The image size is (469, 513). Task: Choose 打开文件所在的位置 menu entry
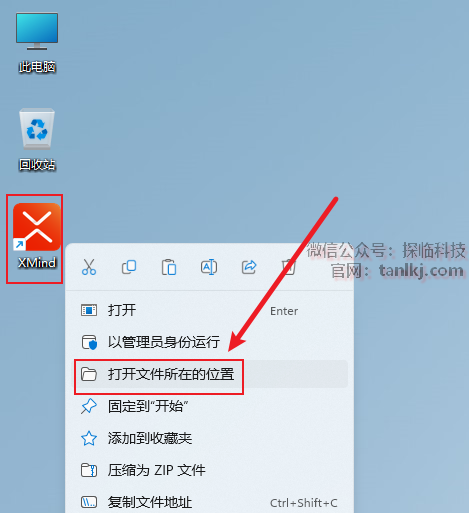[x=210, y=374]
